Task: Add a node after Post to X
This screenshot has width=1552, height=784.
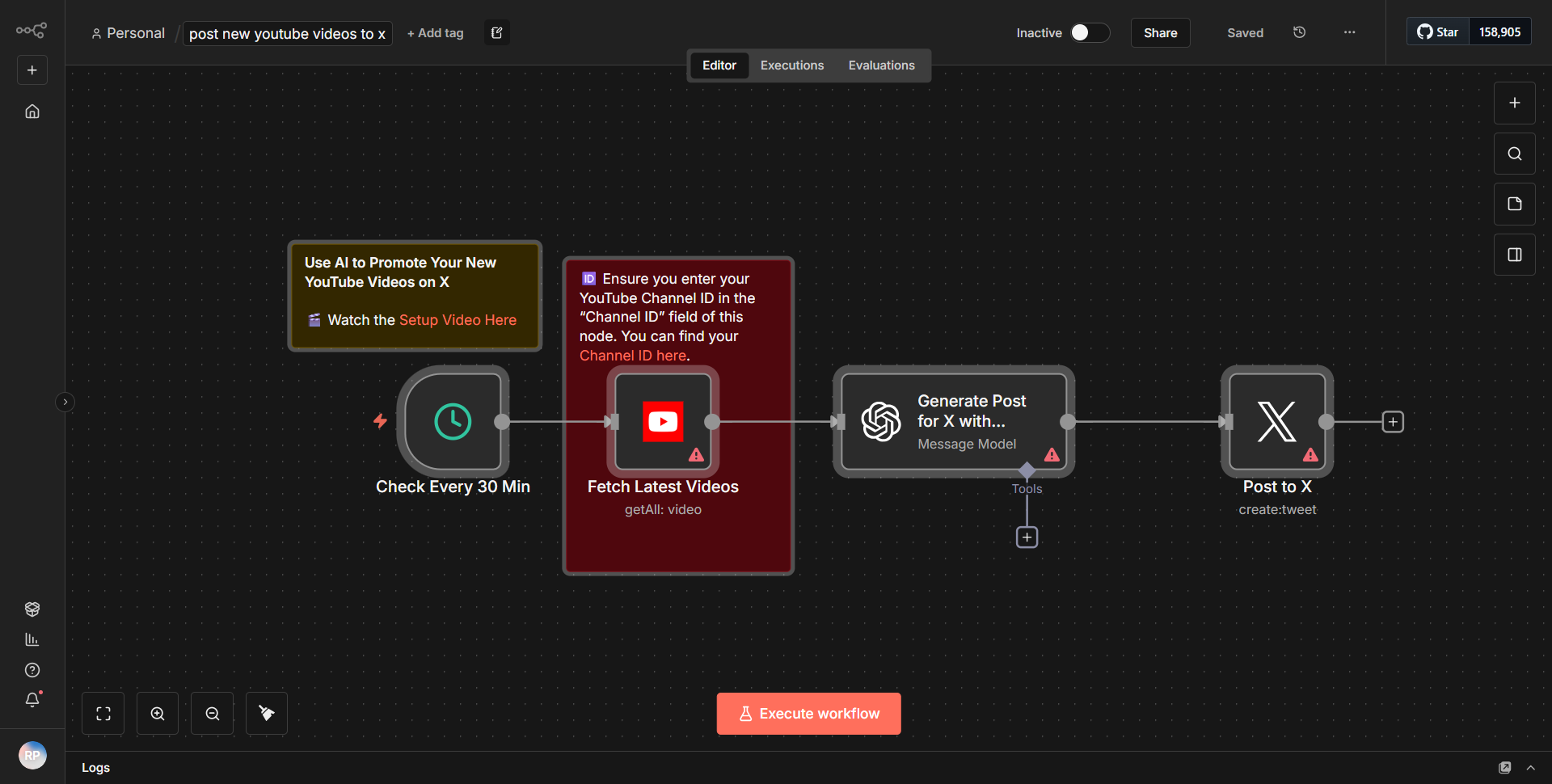Action: click(x=1393, y=422)
